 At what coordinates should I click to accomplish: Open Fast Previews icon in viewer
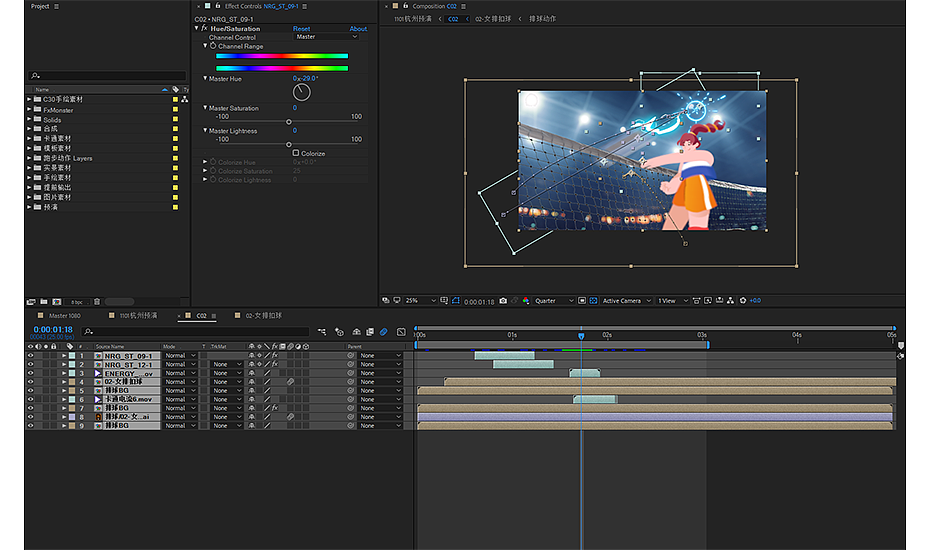coord(708,301)
